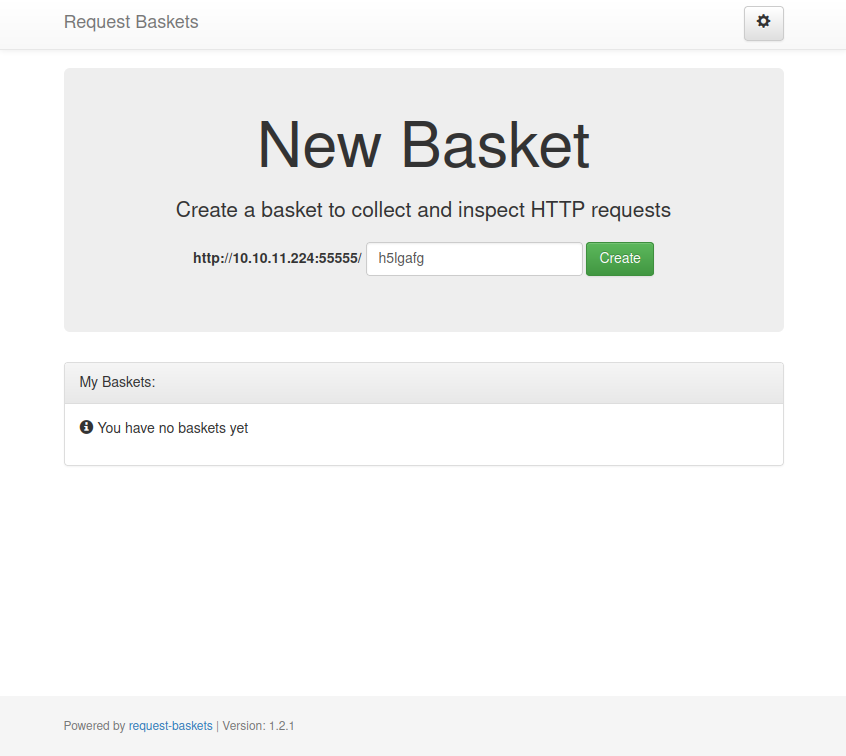
Task: Click the 'Powered by' footer text
Action: [94, 726]
